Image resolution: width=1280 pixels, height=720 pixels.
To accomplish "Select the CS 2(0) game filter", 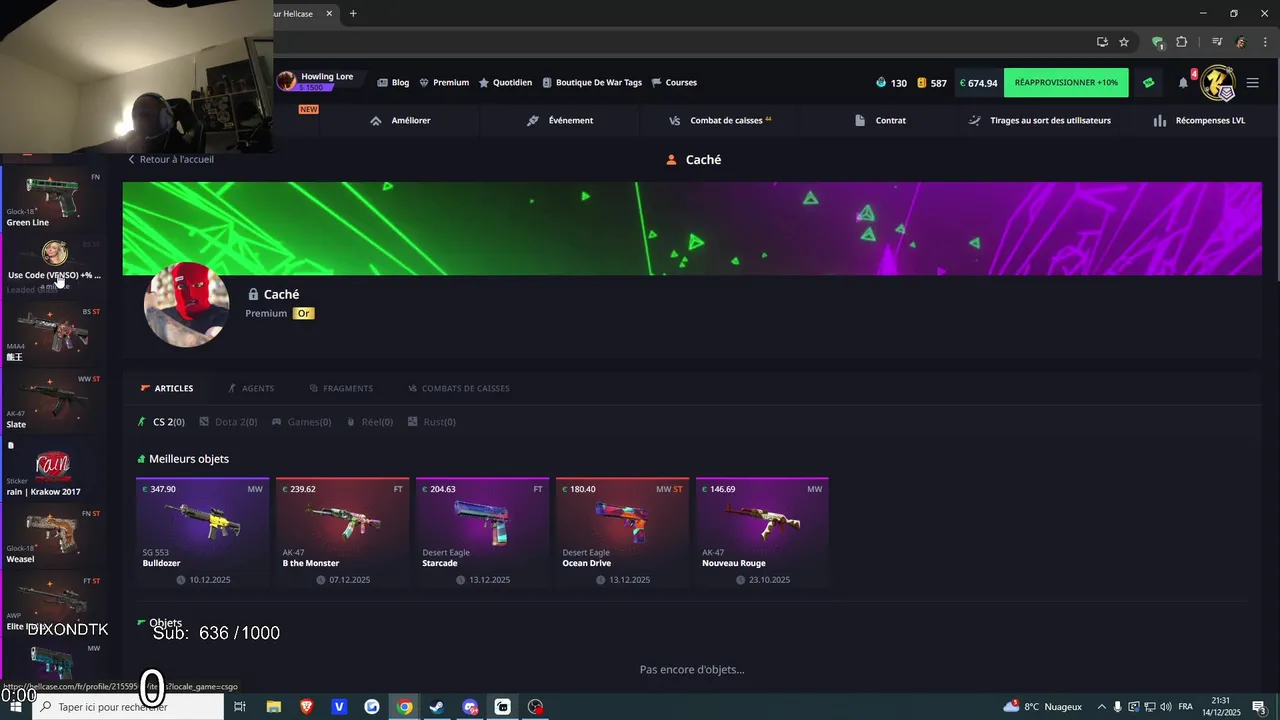I will point(161,422).
